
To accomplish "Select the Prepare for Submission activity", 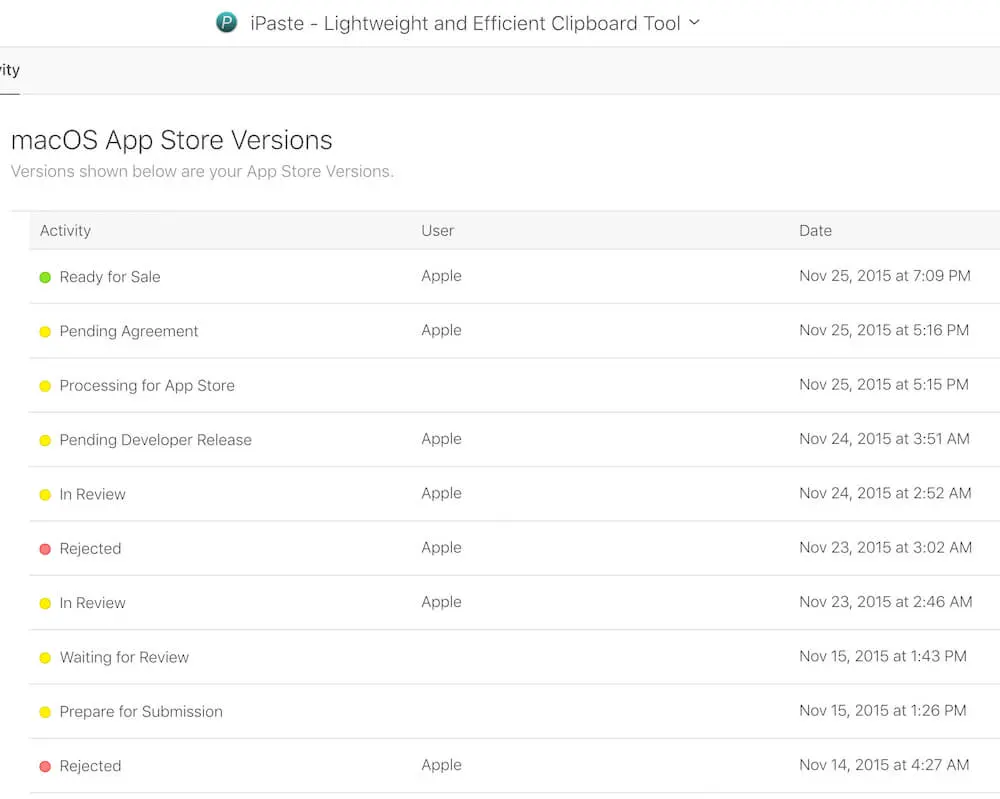I will point(141,711).
